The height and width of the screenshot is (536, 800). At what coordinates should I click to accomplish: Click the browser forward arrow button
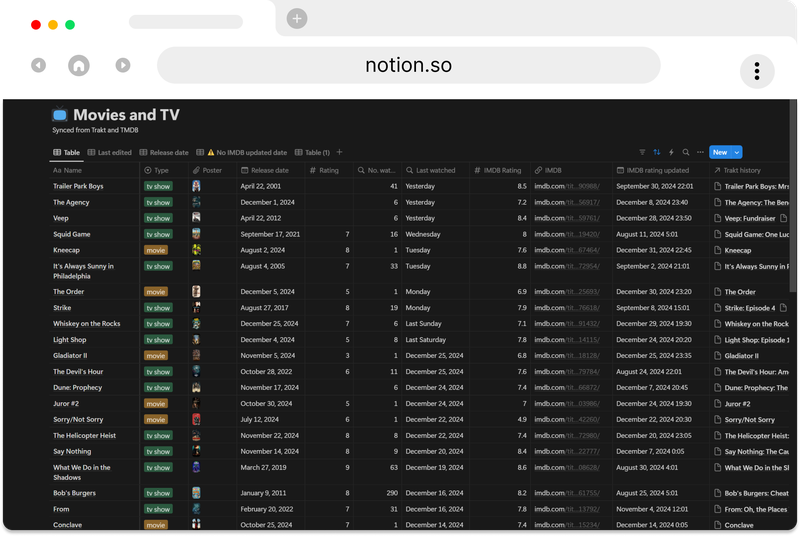tap(122, 65)
